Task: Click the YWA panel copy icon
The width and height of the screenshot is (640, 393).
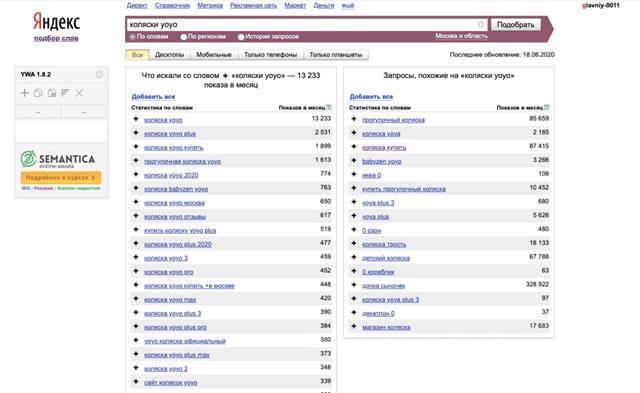Action: pos(38,93)
